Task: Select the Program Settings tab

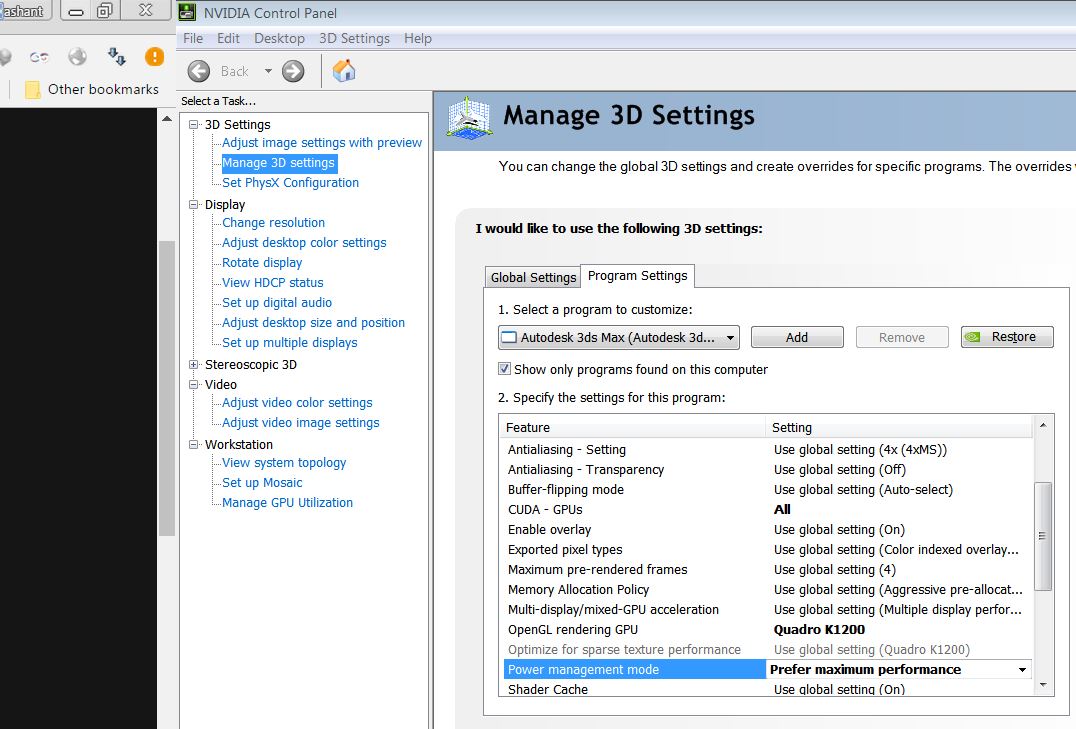Action: tap(638, 276)
